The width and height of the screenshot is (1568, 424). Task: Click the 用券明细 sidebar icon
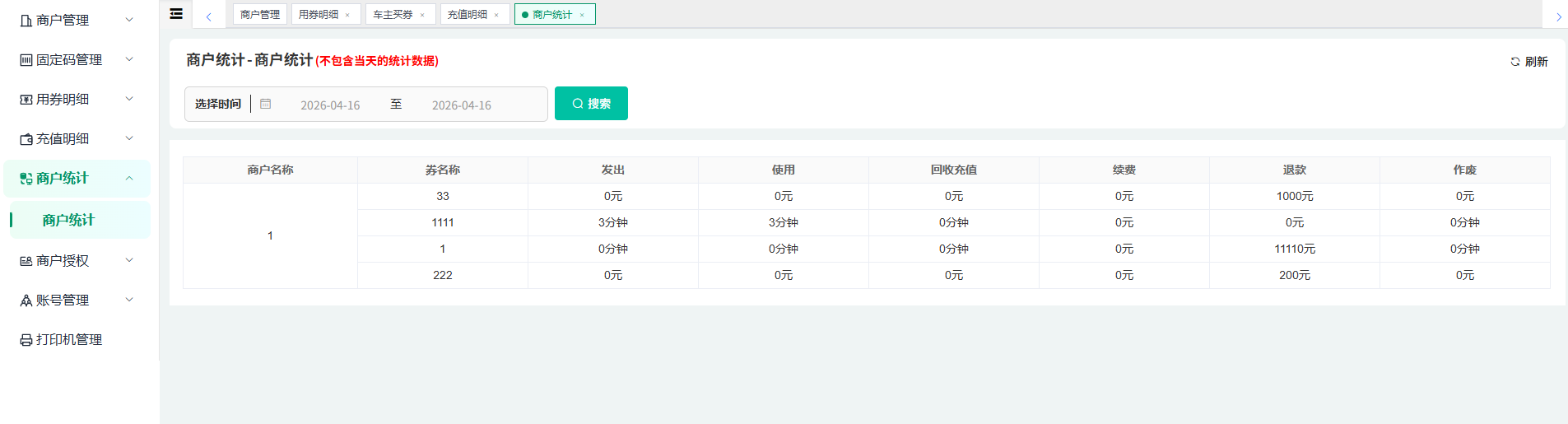tap(26, 100)
